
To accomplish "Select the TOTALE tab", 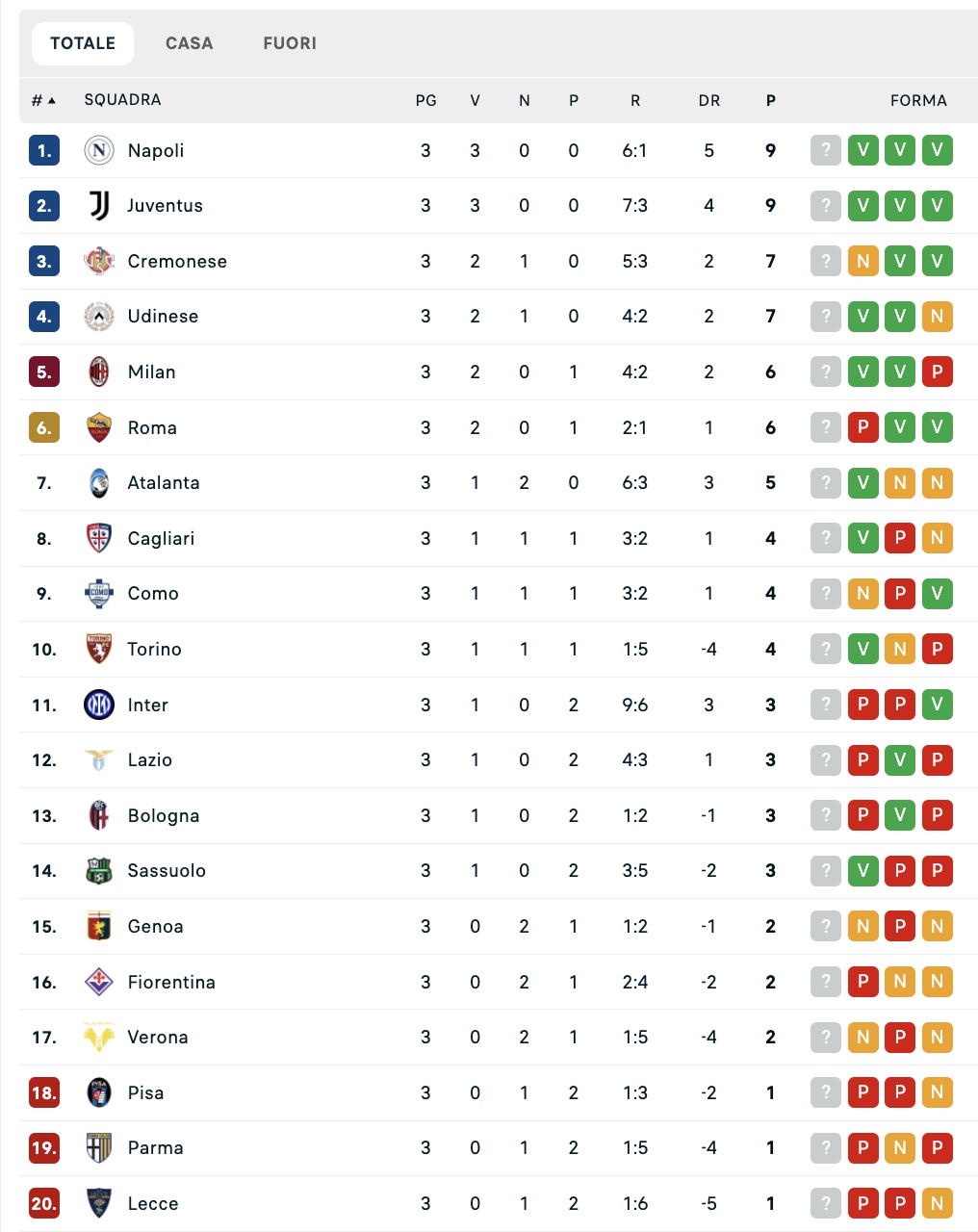I will (83, 43).
